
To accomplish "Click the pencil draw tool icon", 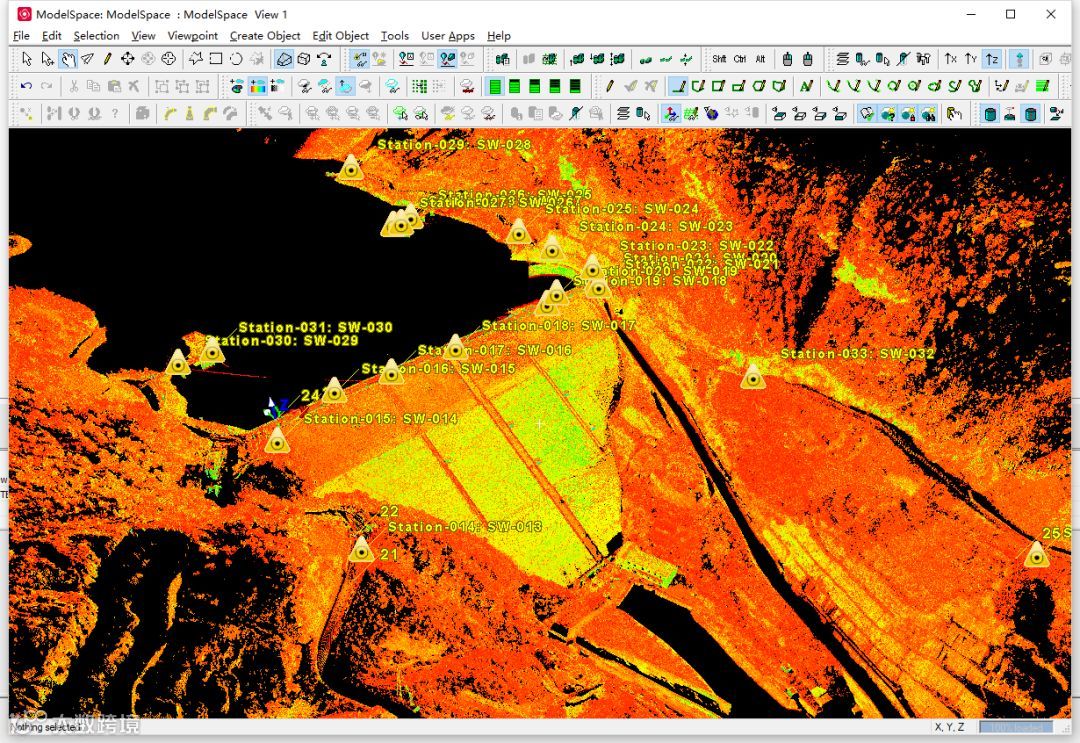I will point(108,60).
